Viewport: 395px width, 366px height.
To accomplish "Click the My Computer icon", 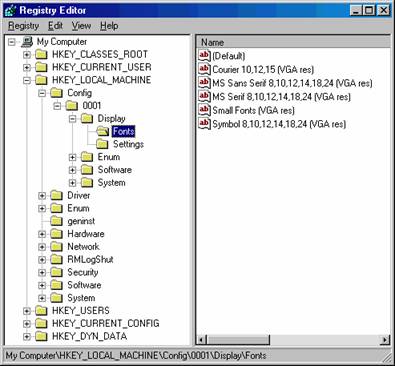I will click(x=27, y=42).
